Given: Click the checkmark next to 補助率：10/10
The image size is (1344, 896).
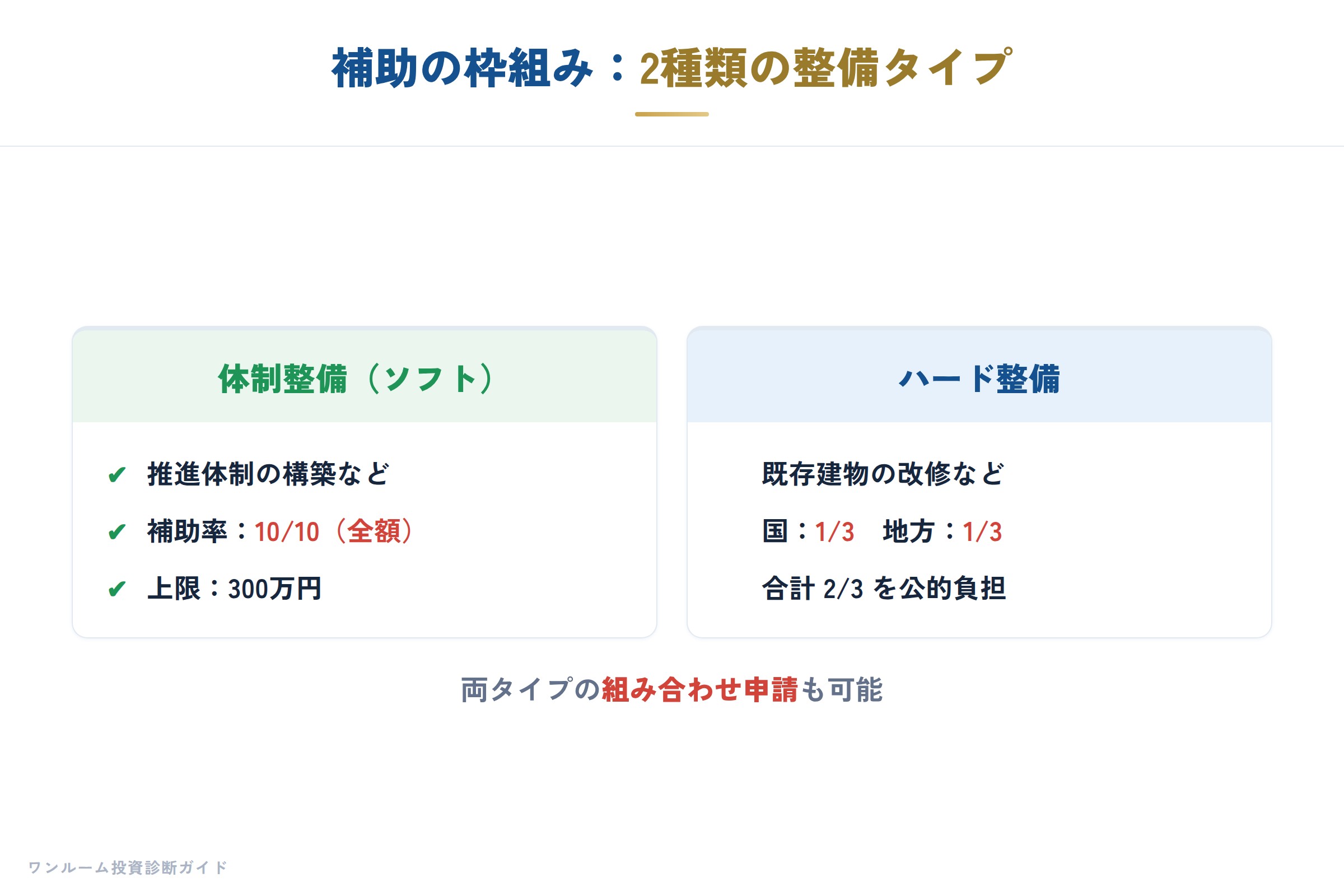Looking at the screenshot, I should (116, 532).
